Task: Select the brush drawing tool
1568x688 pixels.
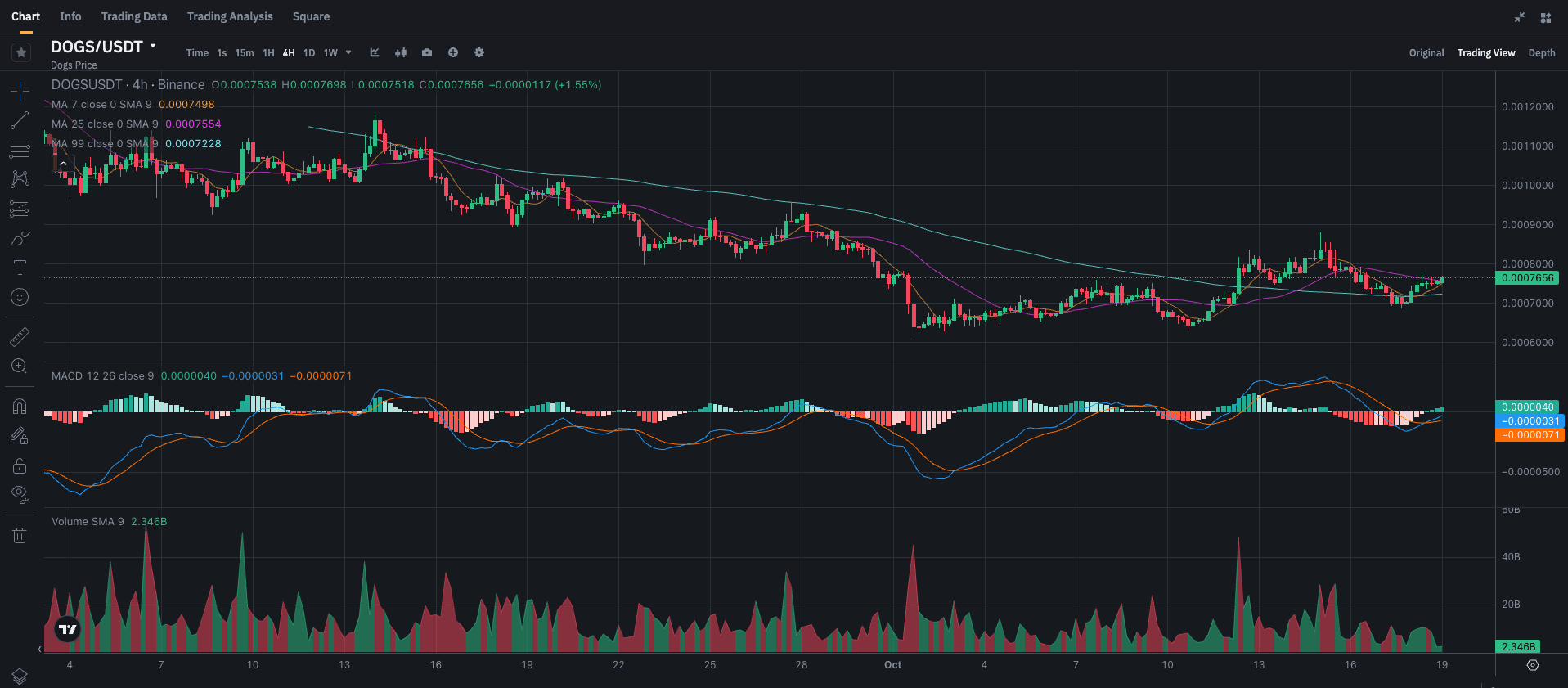Action: click(x=20, y=238)
